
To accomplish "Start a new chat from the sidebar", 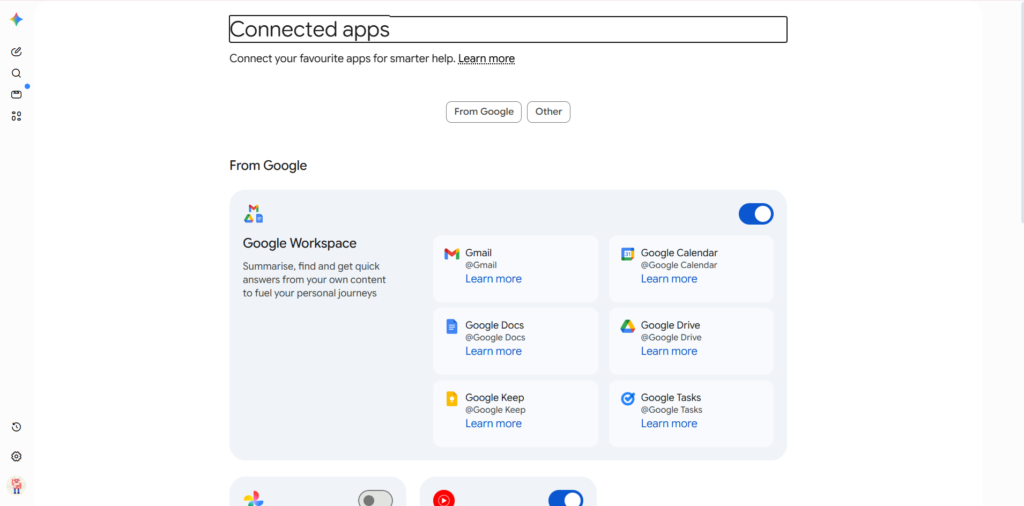I will 16,52.
